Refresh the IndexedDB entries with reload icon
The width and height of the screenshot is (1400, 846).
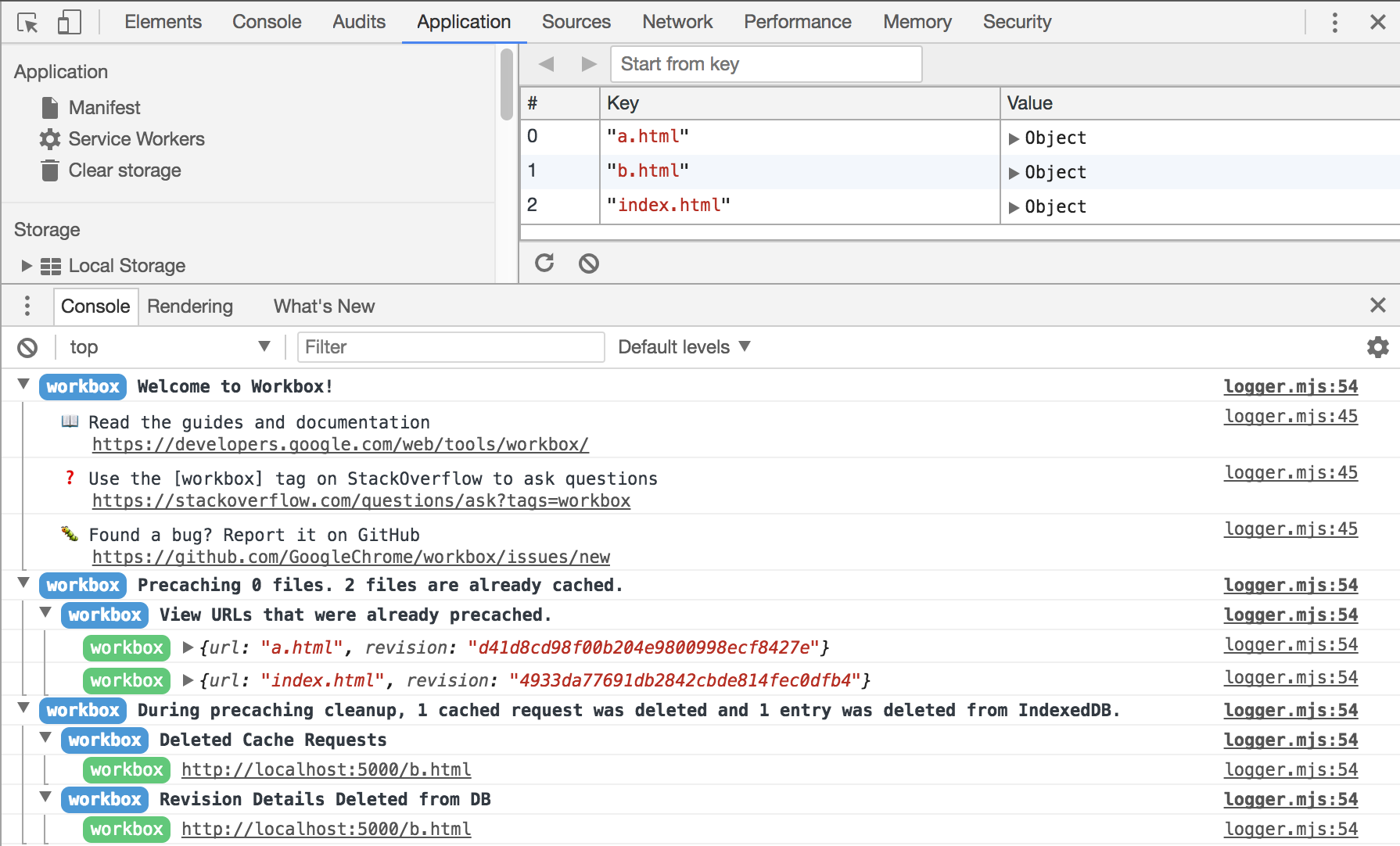(545, 263)
